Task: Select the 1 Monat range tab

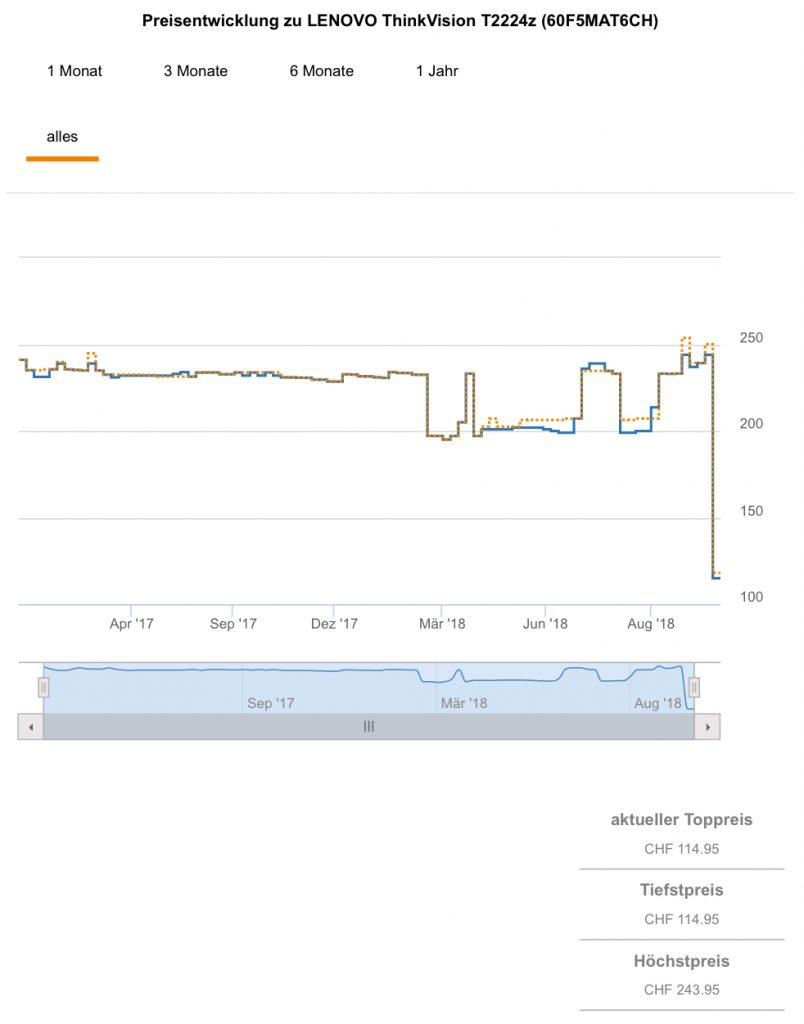Action: click(74, 71)
